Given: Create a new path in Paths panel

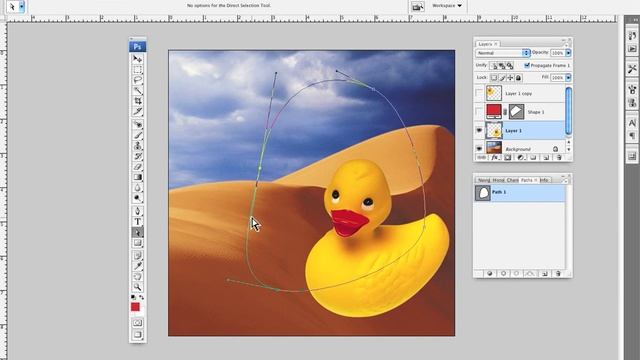Looking at the screenshot, I should (x=545, y=273).
